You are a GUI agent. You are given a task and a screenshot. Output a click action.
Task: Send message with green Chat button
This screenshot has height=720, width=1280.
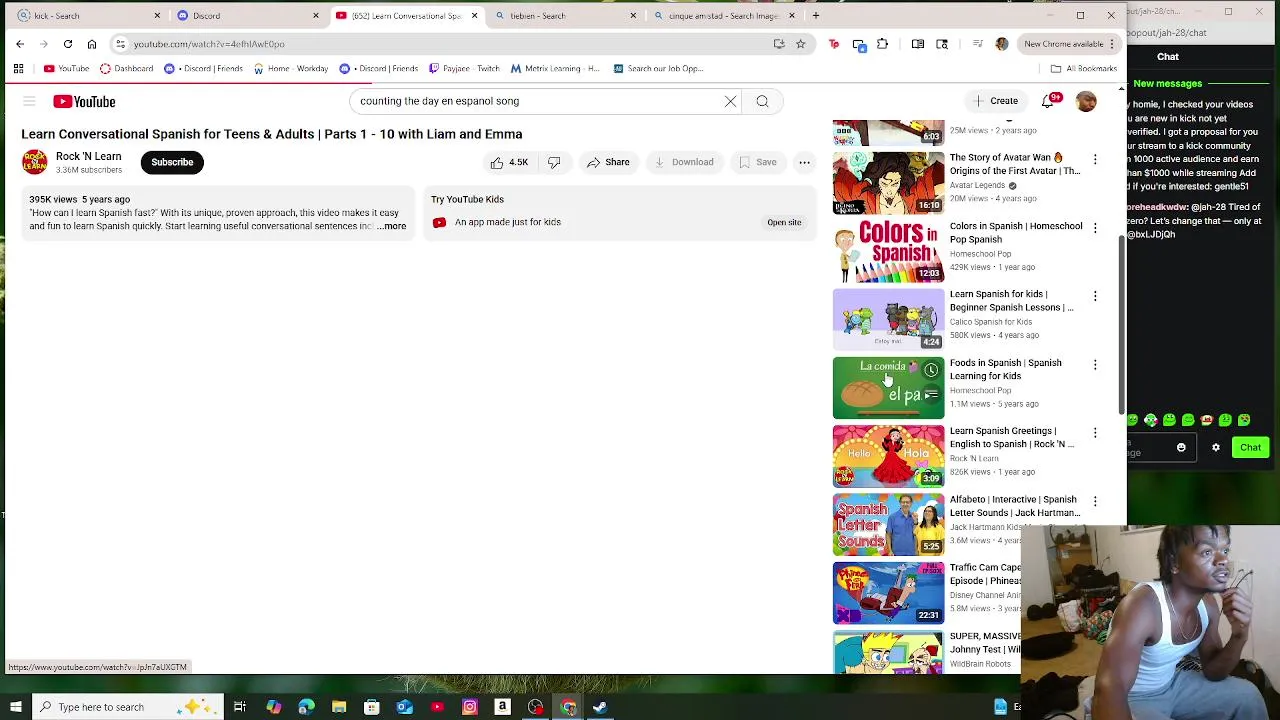pos(1251,448)
